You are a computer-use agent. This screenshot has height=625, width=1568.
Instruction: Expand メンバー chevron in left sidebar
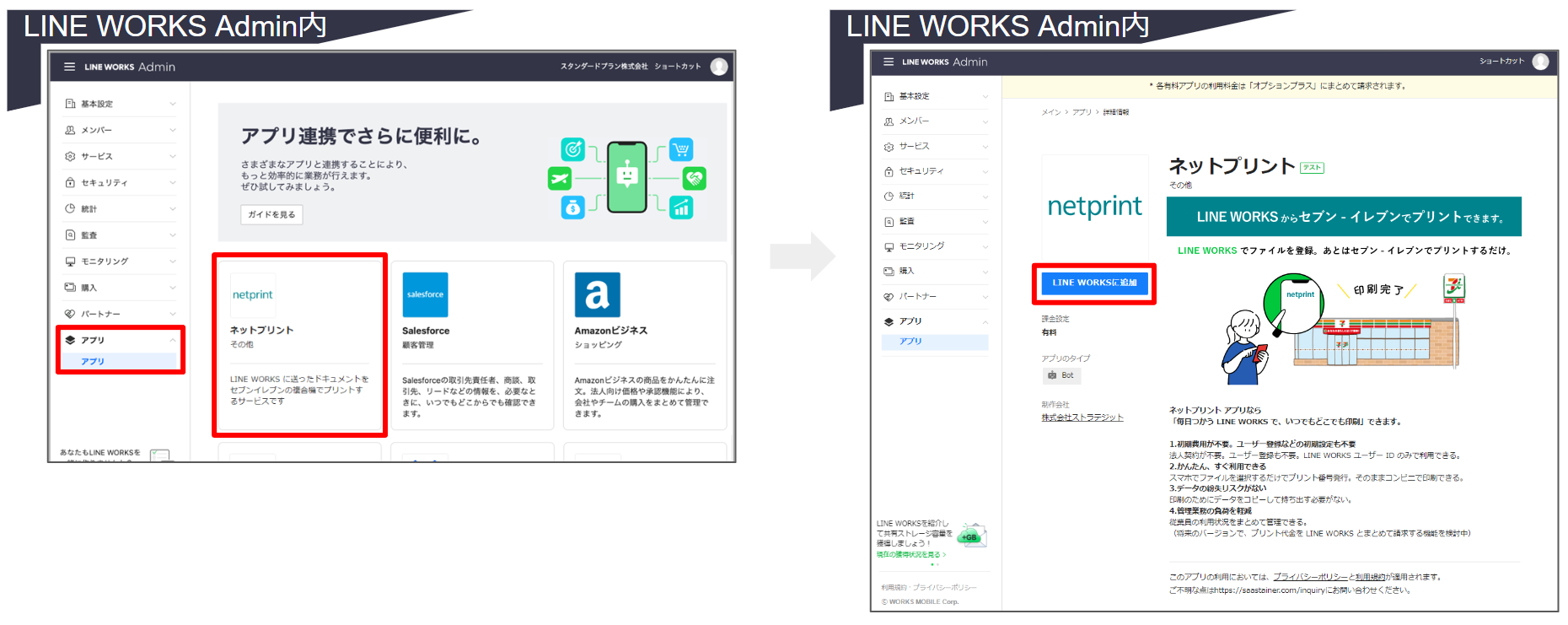pos(173,130)
